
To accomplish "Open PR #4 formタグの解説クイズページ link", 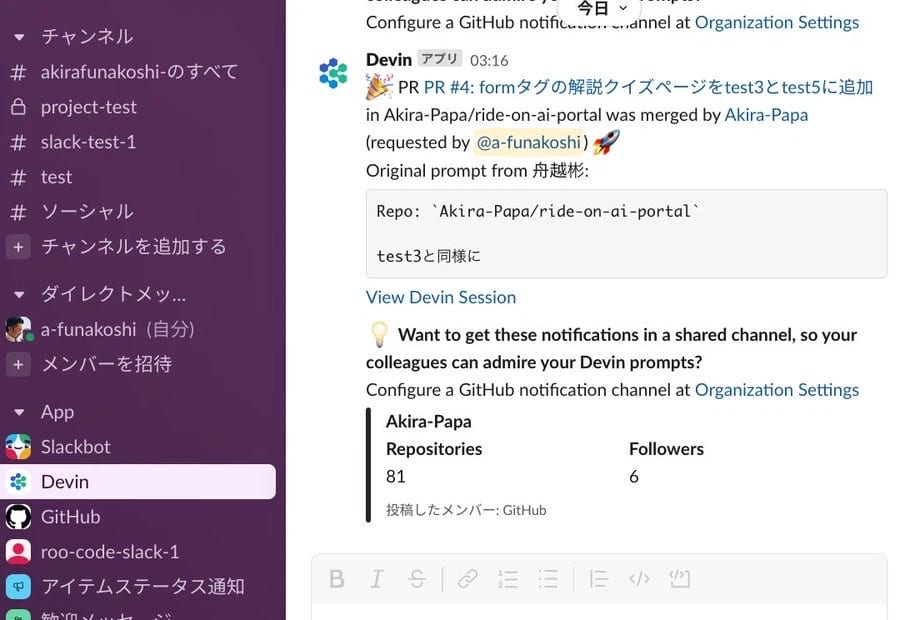I will point(648,87).
